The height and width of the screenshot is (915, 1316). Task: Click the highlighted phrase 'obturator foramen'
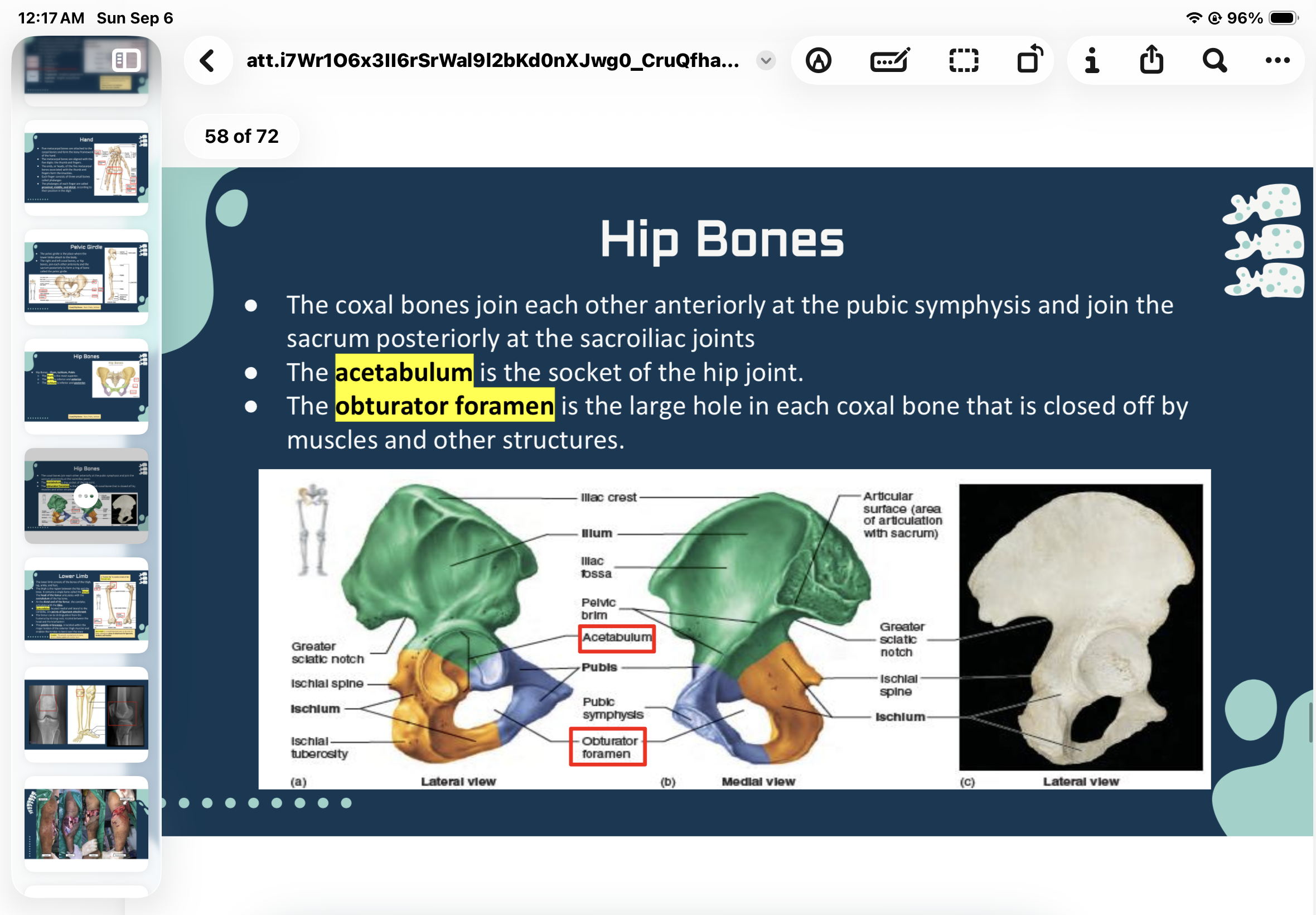(x=444, y=405)
